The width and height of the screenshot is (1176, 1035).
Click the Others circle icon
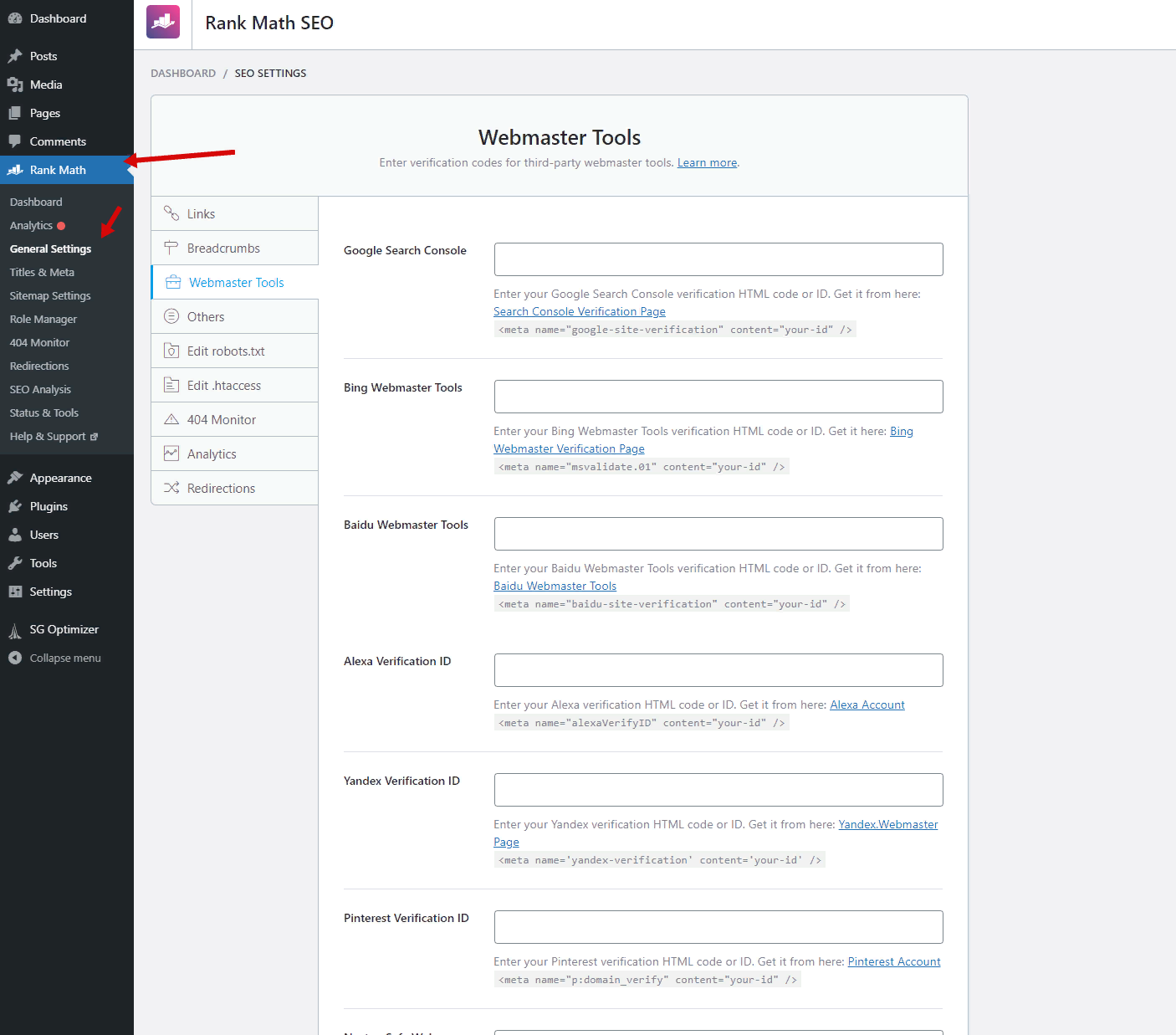(171, 316)
